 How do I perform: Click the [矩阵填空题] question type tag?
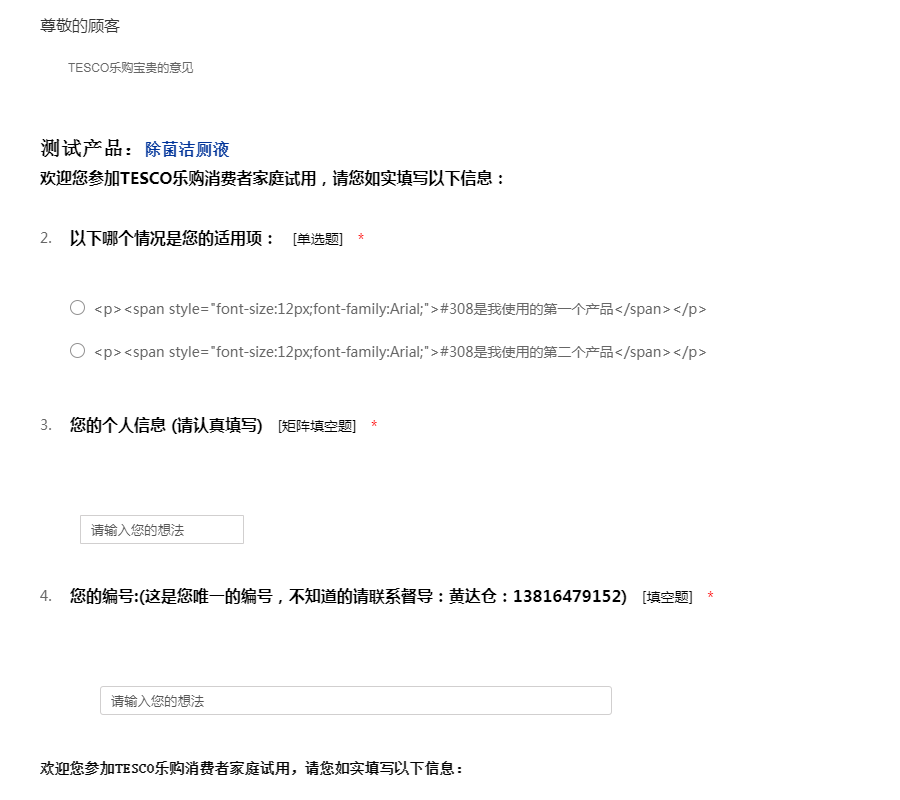pyautogui.click(x=317, y=426)
